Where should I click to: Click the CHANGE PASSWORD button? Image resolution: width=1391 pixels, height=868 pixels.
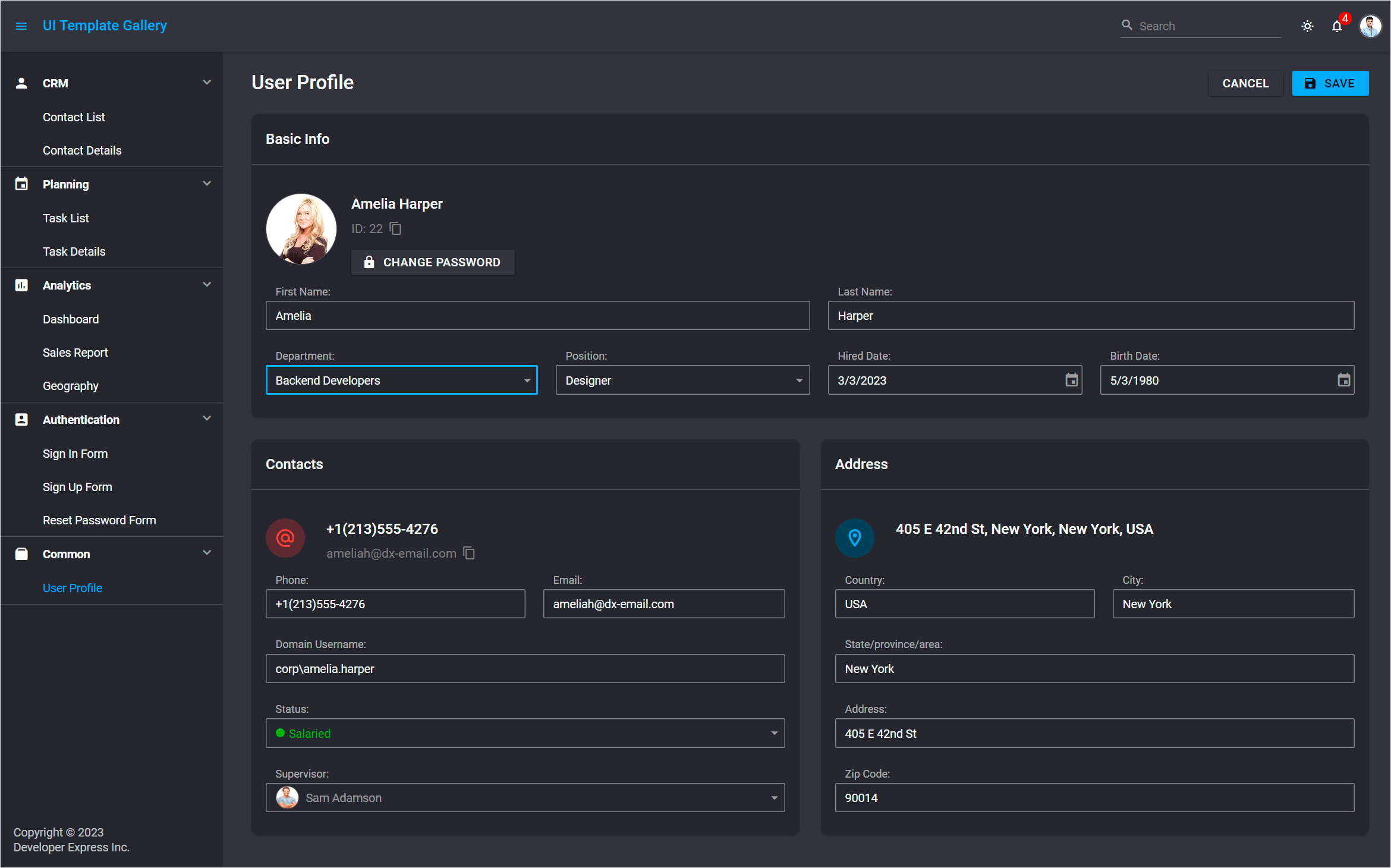[433, 262]
